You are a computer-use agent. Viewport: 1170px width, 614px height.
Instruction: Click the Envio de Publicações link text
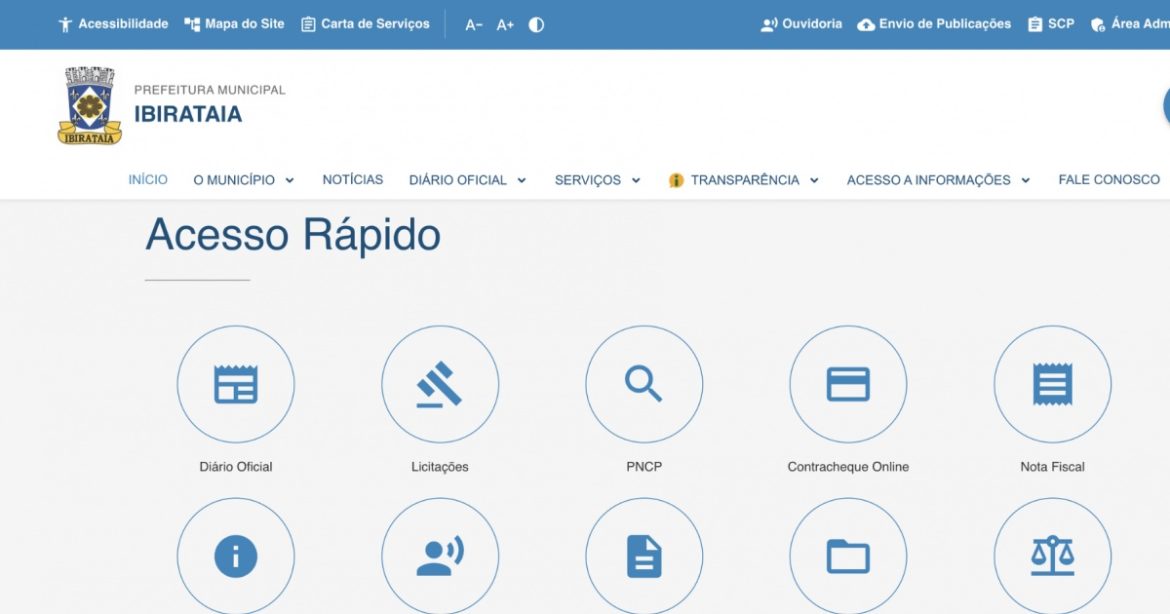coord(945,24)
